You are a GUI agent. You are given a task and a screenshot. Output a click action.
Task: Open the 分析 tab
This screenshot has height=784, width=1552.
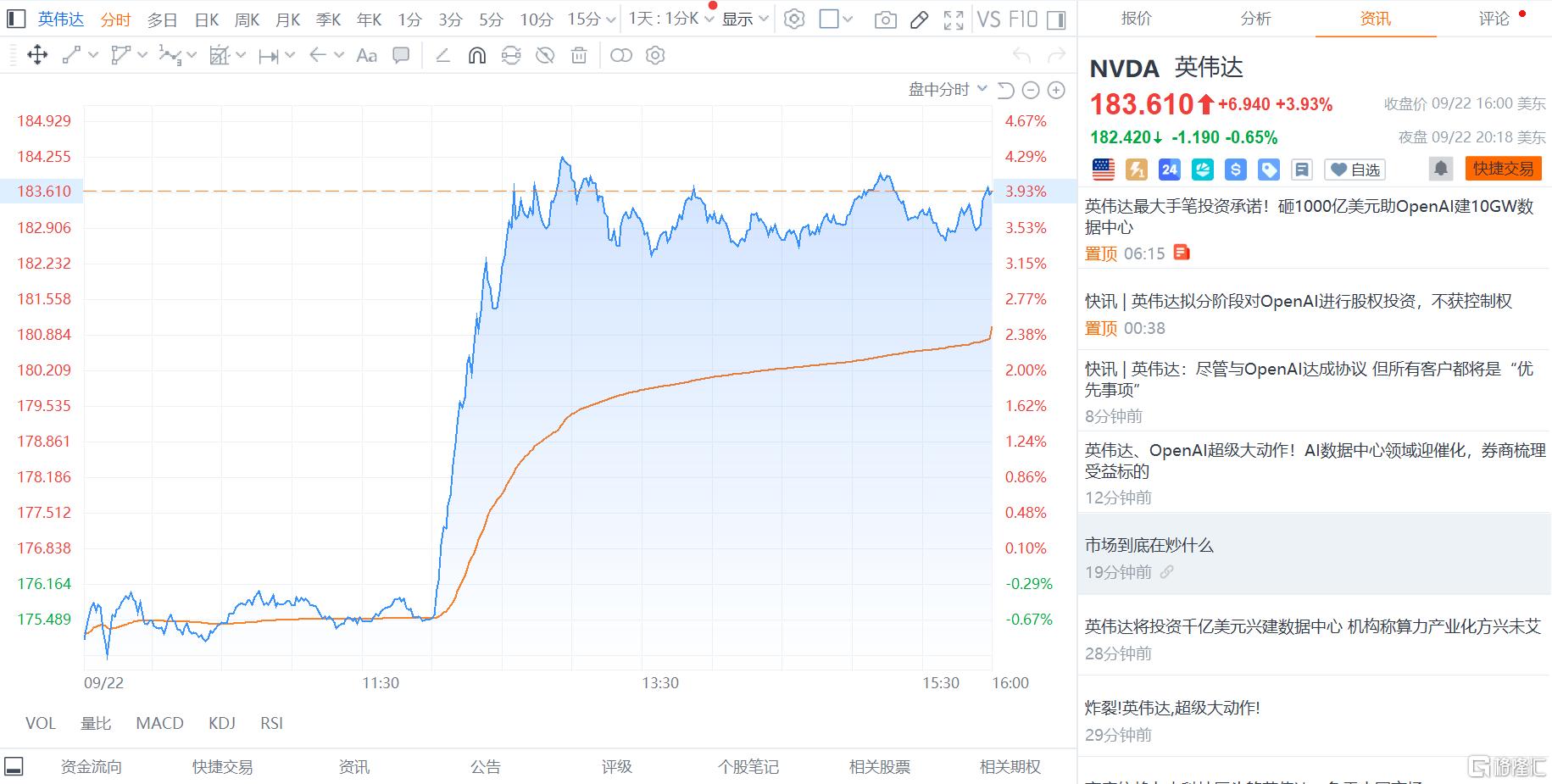tap(1256, 19)
